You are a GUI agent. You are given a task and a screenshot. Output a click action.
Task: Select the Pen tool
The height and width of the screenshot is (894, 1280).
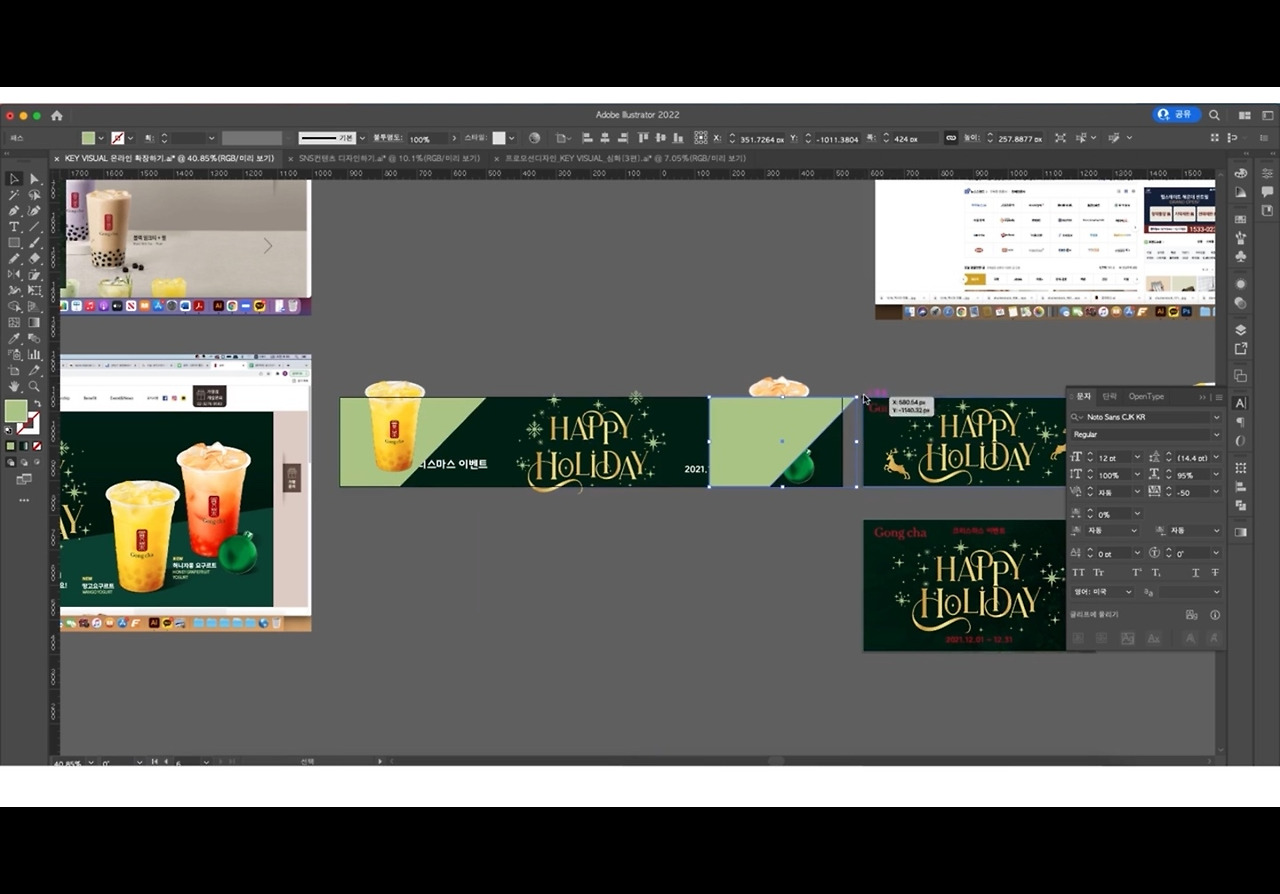(14, 211)
